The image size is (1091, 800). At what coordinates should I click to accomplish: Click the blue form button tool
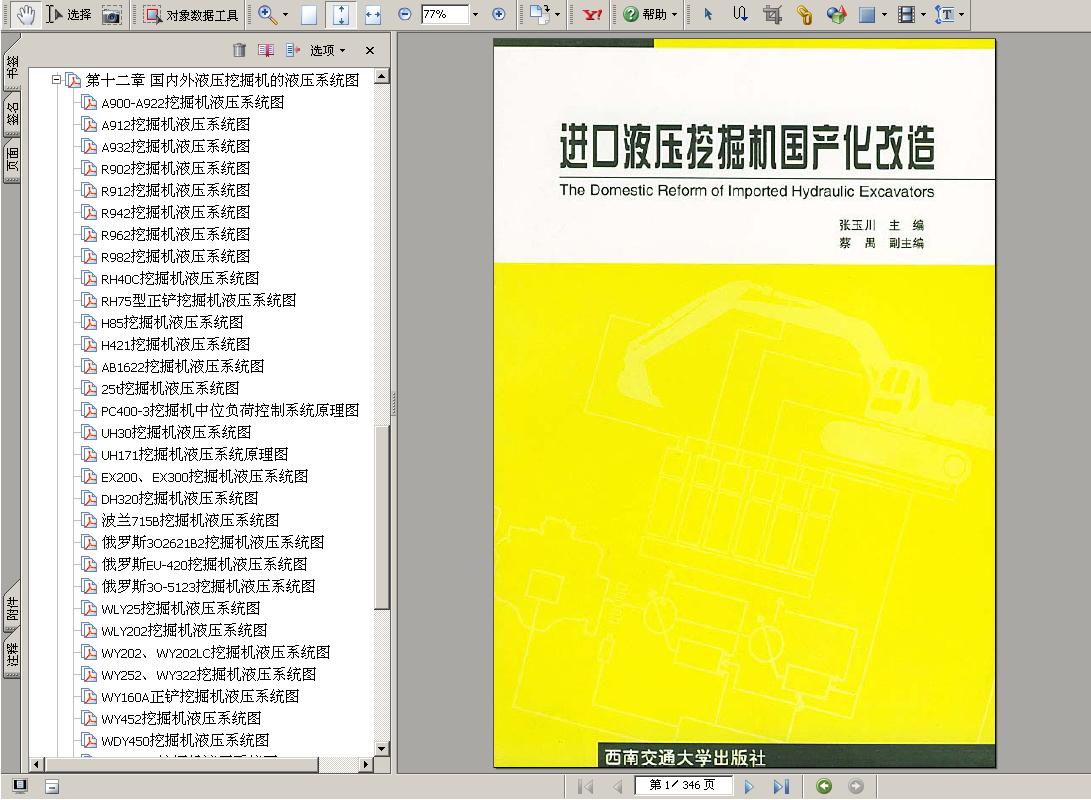[867, 15]
